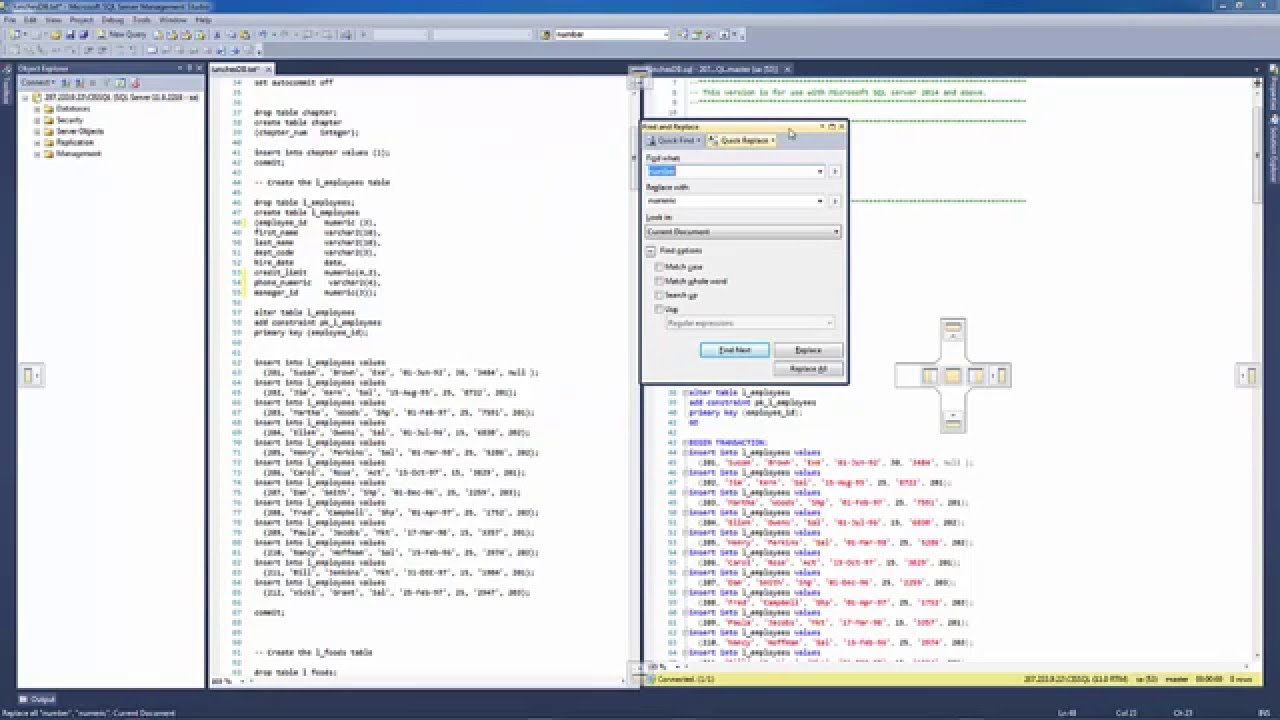1280x720 pixels.
Task: Click the Replace button
Action: click(x=808, y=350)
